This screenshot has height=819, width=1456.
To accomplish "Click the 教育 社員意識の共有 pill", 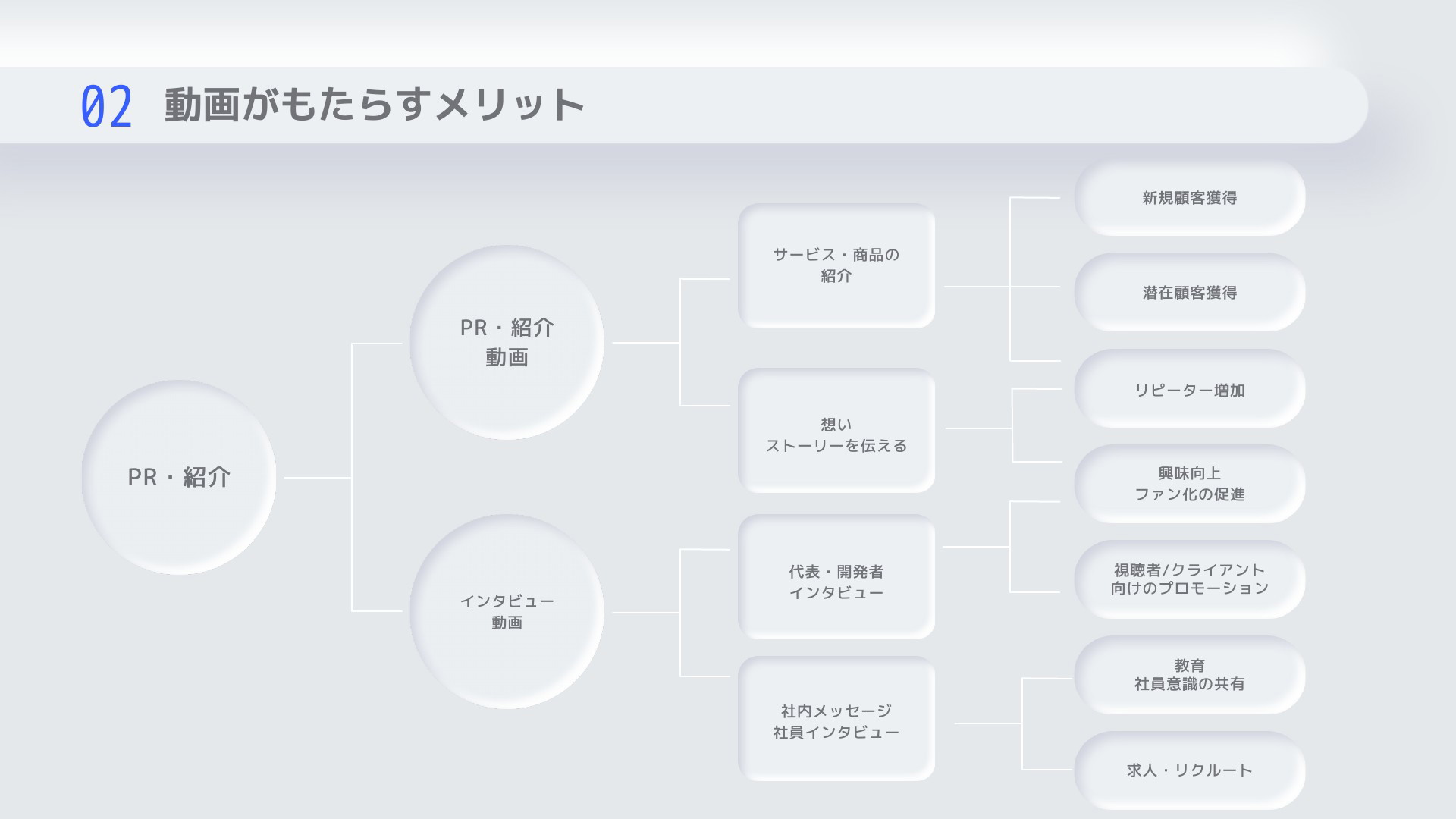I will [1190, 675].
